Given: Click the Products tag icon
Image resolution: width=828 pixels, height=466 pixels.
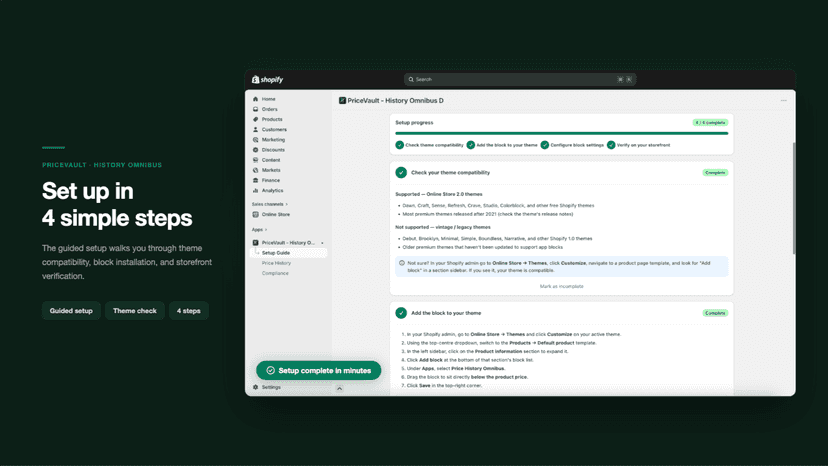Looking at the screenshot, I should click(256, 119).
